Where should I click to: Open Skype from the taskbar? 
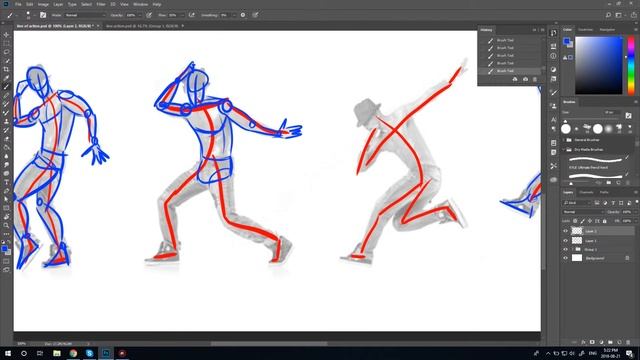(x=89, y=353)
